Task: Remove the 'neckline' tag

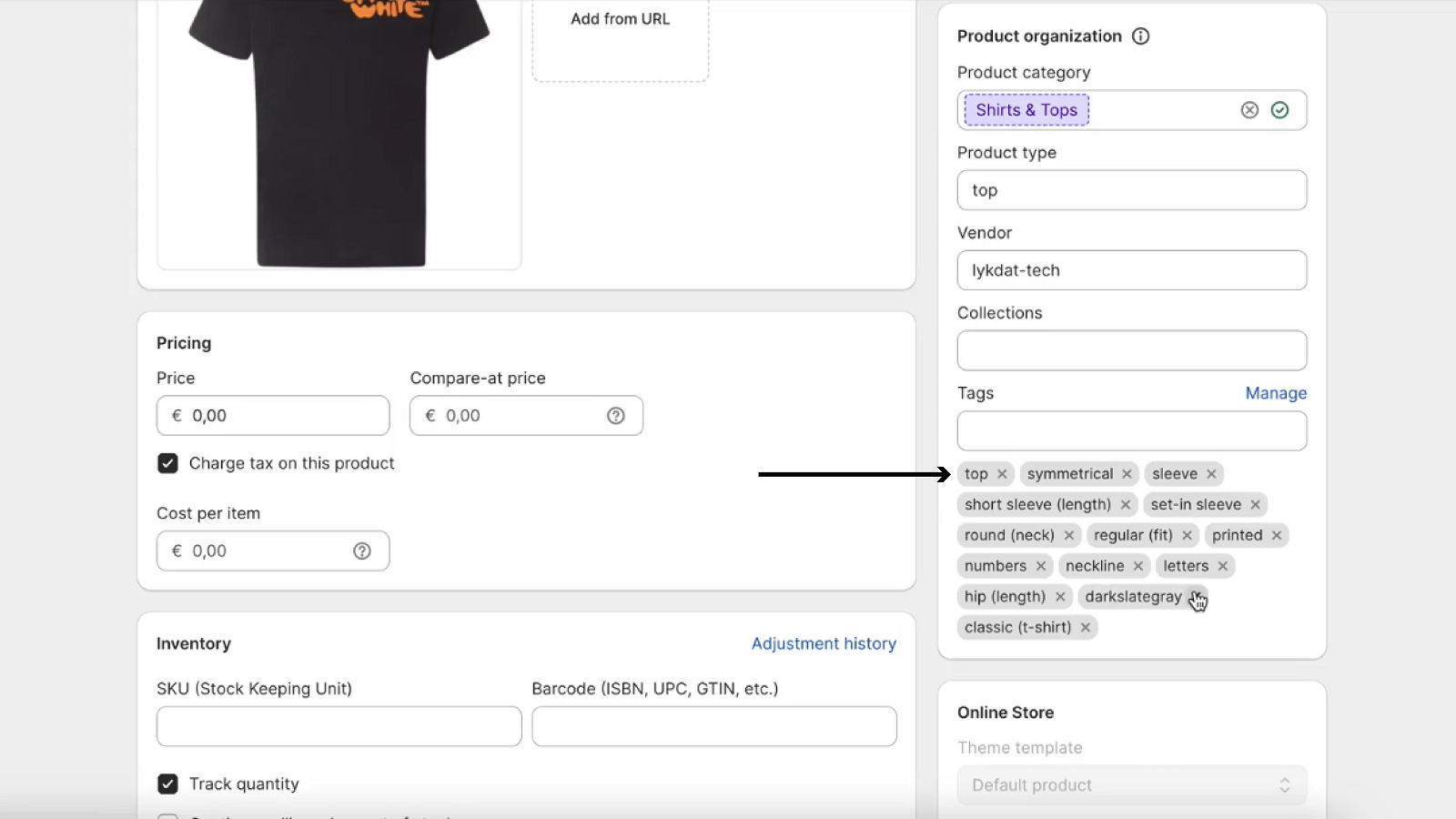Action: [x=1137, y=566]
